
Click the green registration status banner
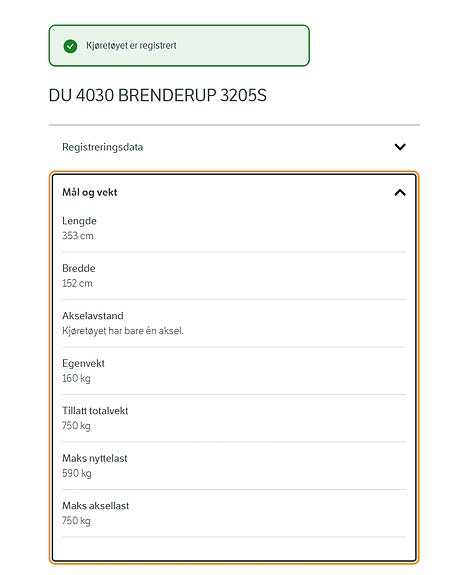[x=179, y=46]
